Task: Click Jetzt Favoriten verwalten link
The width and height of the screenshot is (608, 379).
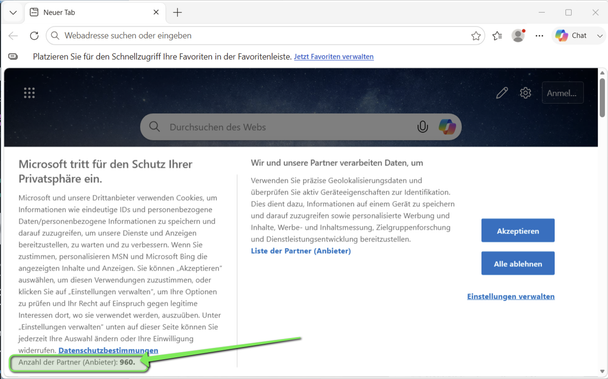Action: coord(334,57)
